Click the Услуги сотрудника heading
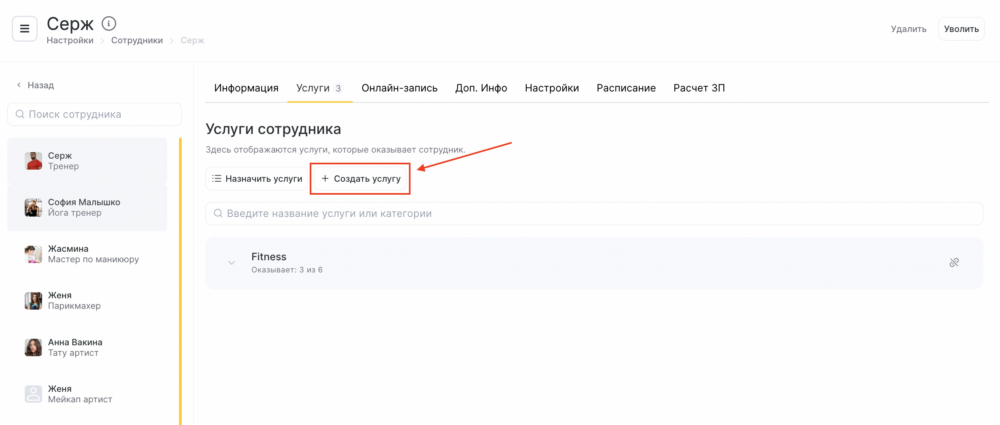Image resolution: width=1000 pixels, height=425 pixels. [x=273, y=129]
